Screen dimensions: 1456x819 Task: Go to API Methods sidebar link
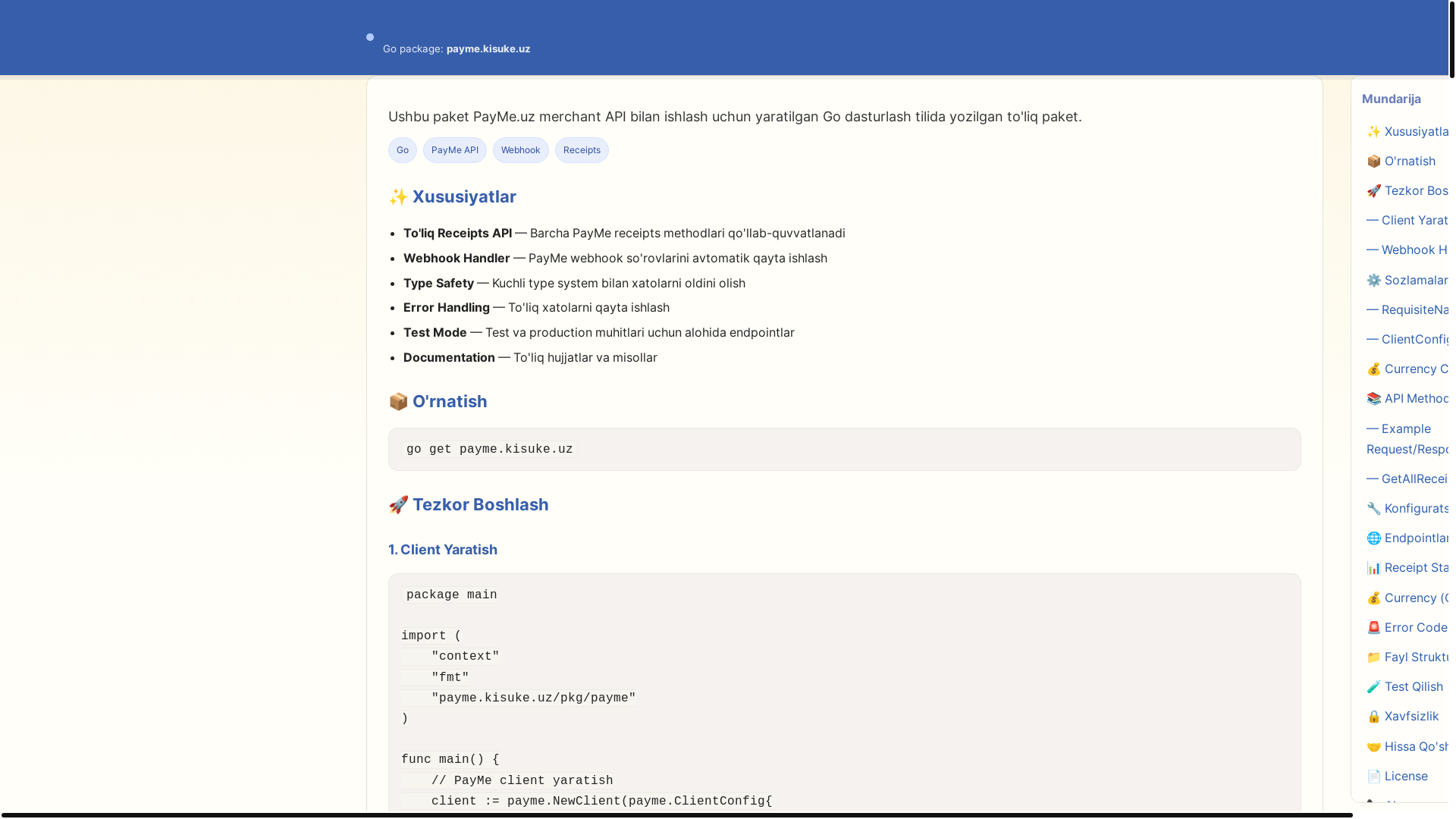click(1407, 398)
